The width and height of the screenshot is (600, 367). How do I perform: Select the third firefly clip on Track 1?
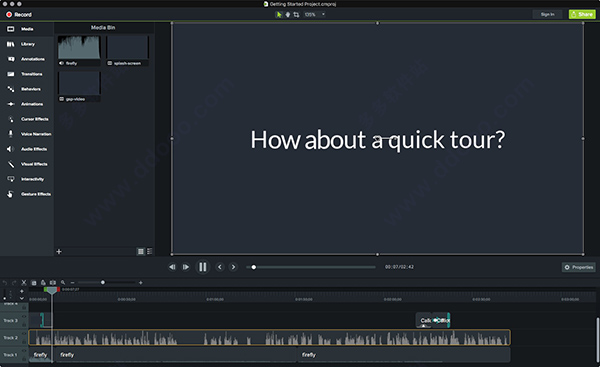coord(404,355)
